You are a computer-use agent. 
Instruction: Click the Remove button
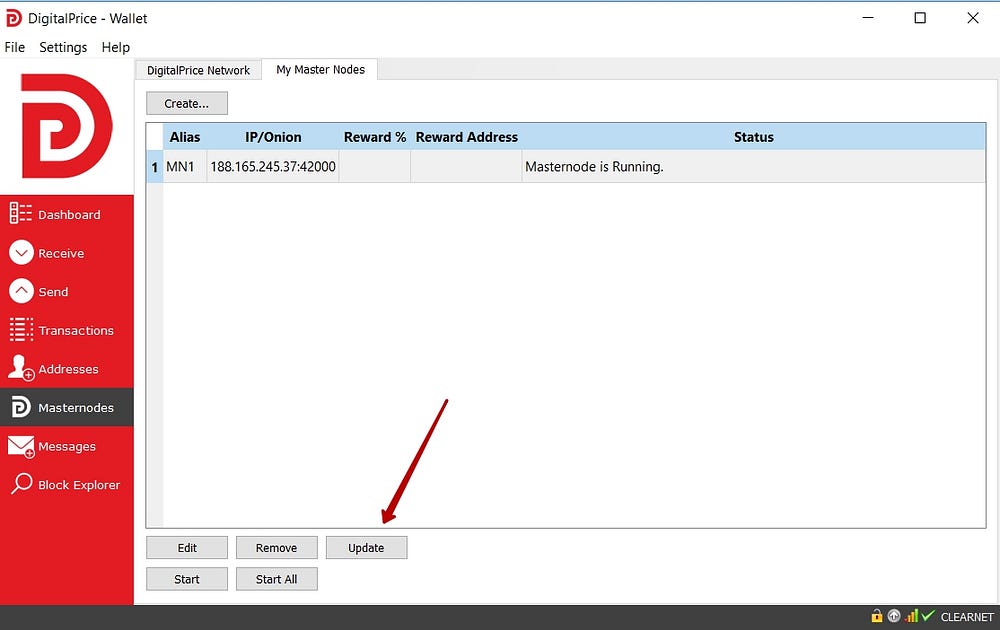coord(277,548)
